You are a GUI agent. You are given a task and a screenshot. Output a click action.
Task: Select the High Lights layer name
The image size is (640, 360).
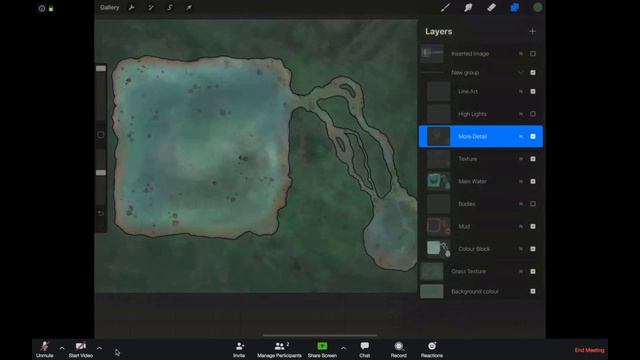[x=472, y=114]
